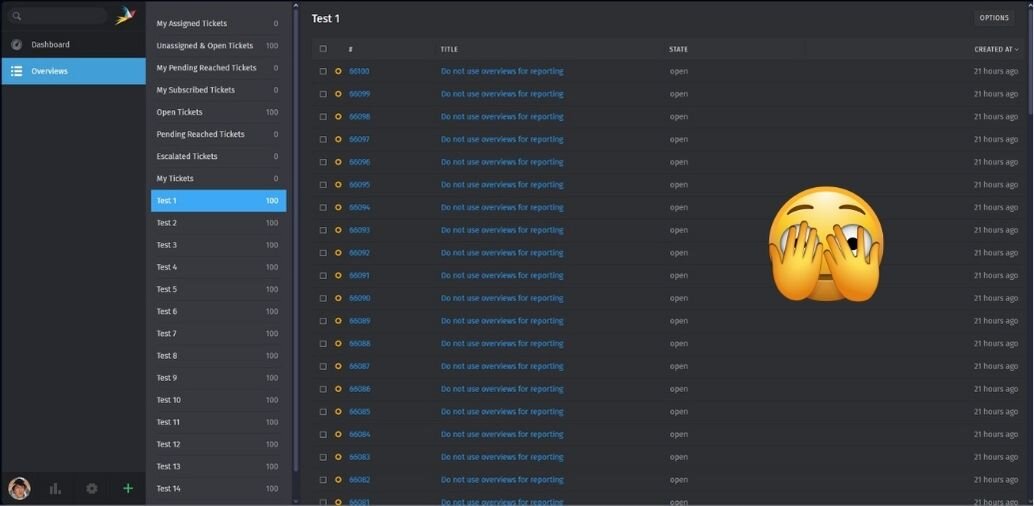The image size is (1034, 506).
Task: Click the Zammad bird logo
Action: [x=125, y=16]
